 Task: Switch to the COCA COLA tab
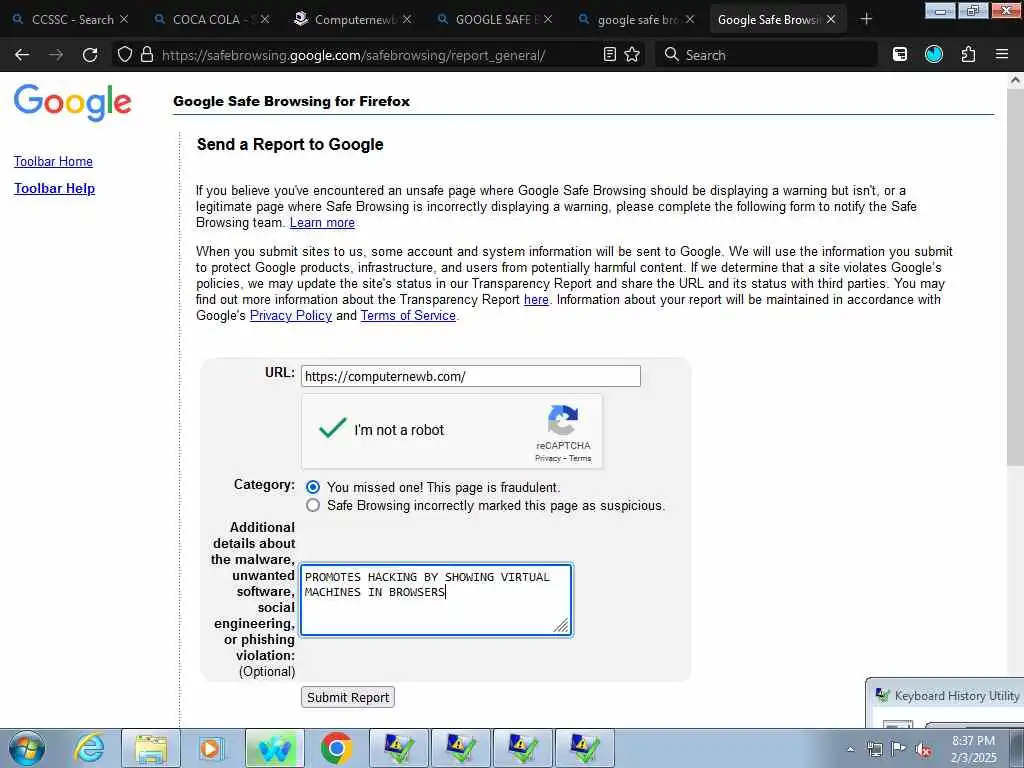[x=212, y=20]
